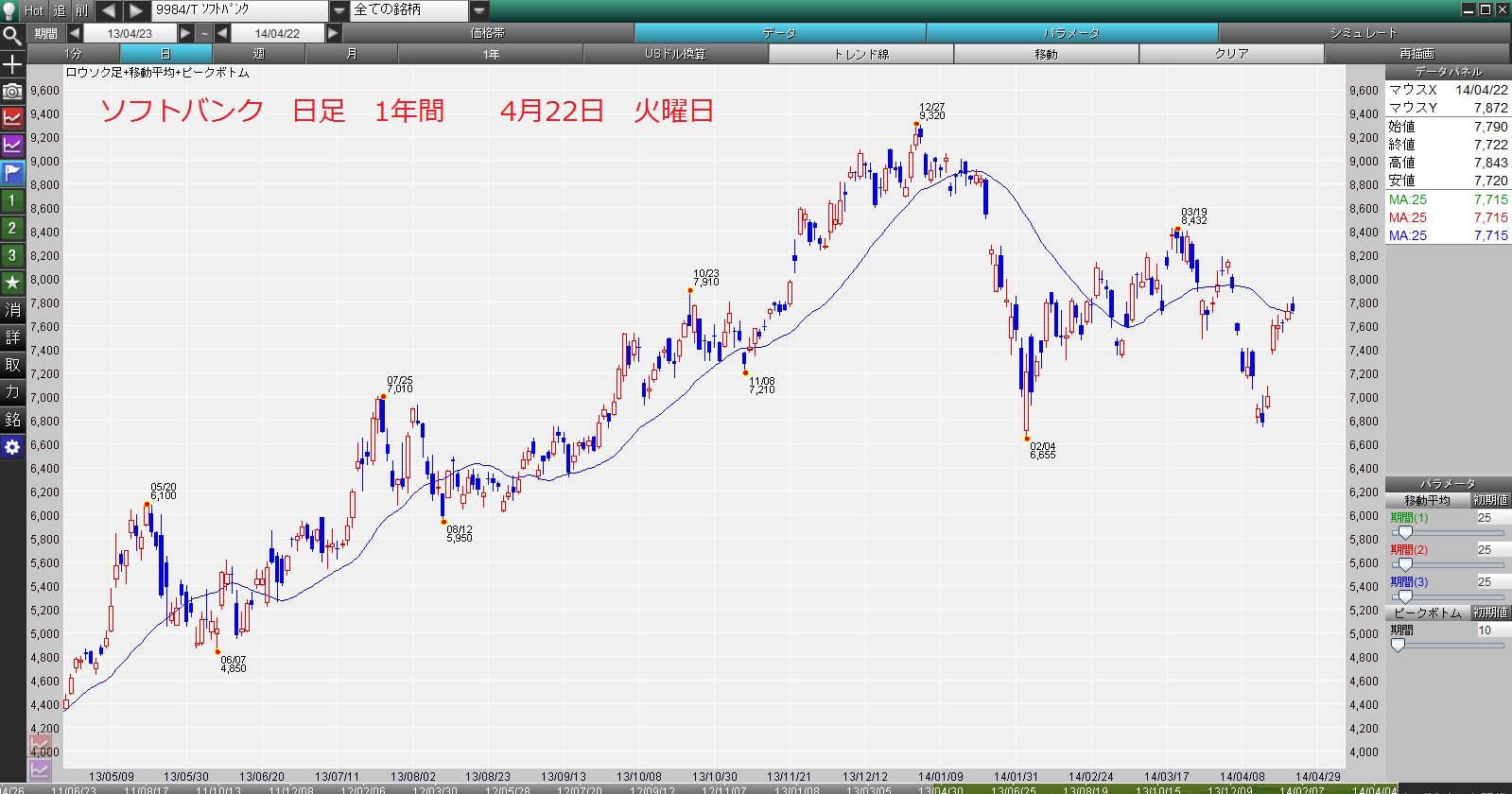Select the crosshair plus tool
The width and height of the screenshot is (1512, 794).
tap(12, 64)
